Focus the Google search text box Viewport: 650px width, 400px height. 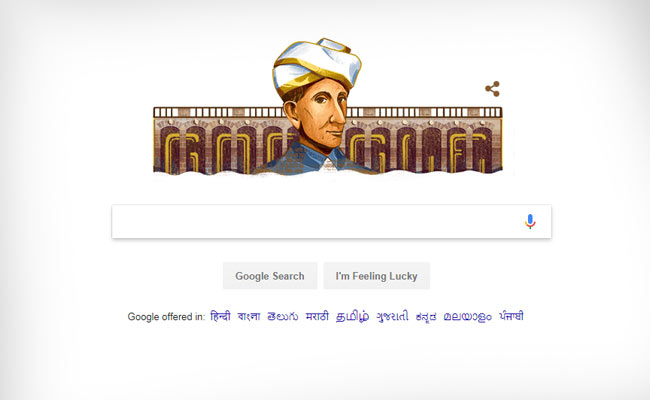click(315, 221)
